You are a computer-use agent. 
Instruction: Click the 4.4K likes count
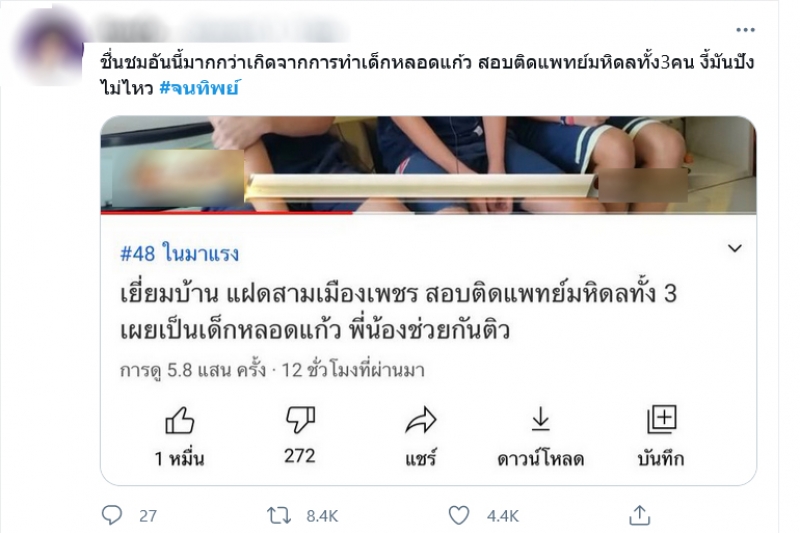[503, 516]
